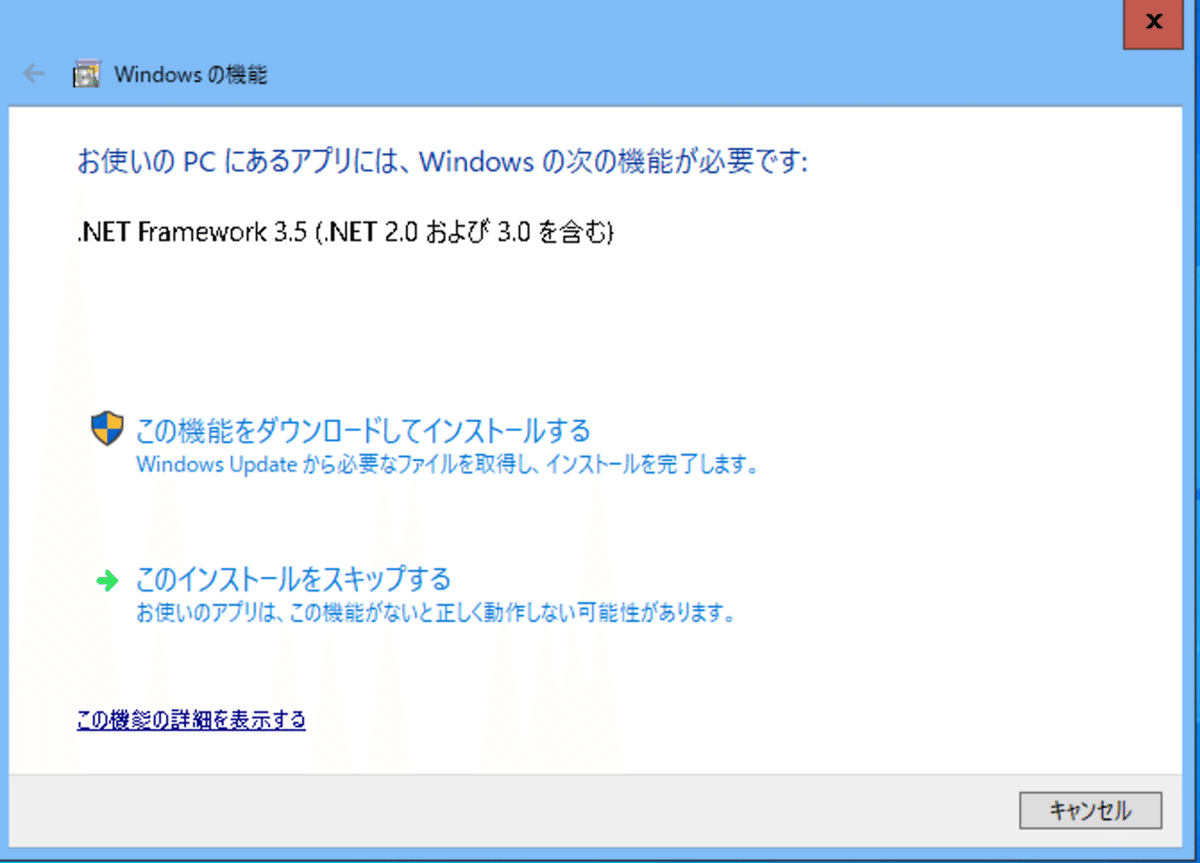Click the grayed back arrow in the header
1200x863 pixels.
[x=32, y=73]
